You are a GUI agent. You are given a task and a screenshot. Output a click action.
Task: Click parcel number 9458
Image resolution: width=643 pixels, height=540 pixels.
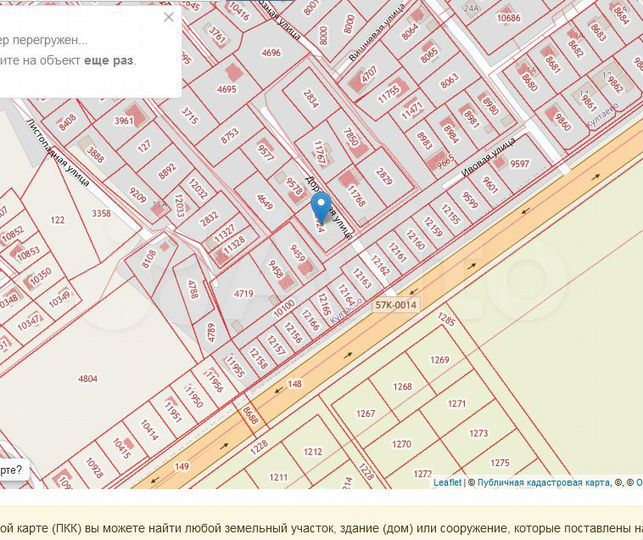coord(275,269)
